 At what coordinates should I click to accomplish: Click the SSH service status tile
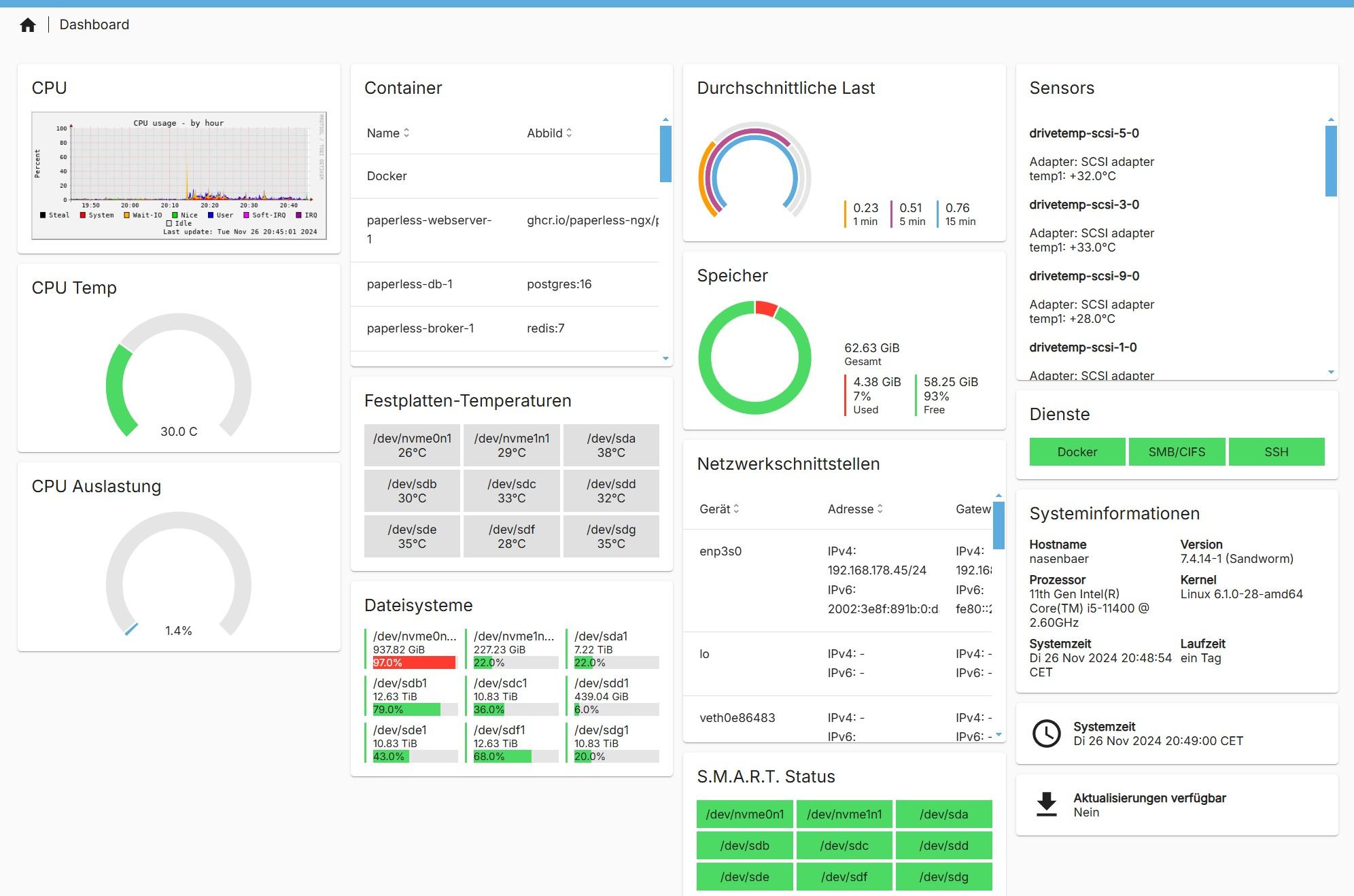[x=1276, y=452]
